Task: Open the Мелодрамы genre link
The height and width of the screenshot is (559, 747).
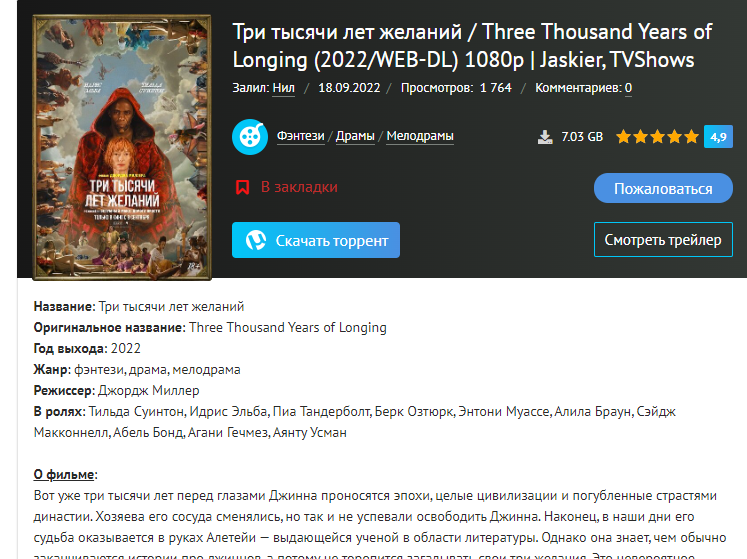Action: [420, 136]
